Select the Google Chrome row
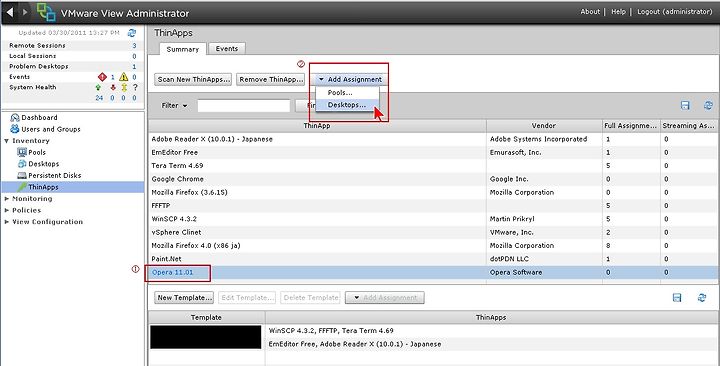This screenshot has height=366, width=720. [432, 179]
